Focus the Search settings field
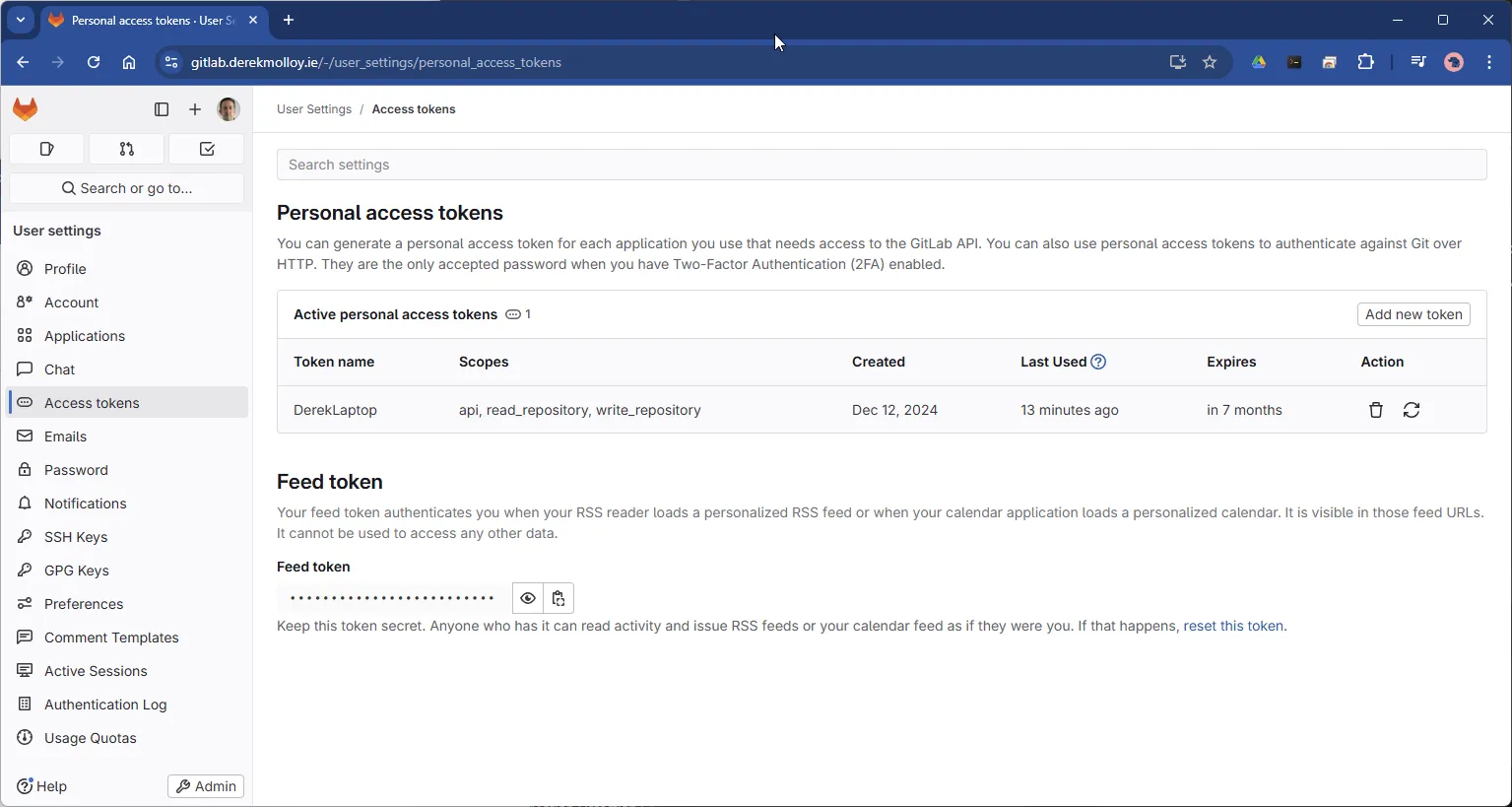The height and width of the screenshot is (807, 1512). (882, 165)
